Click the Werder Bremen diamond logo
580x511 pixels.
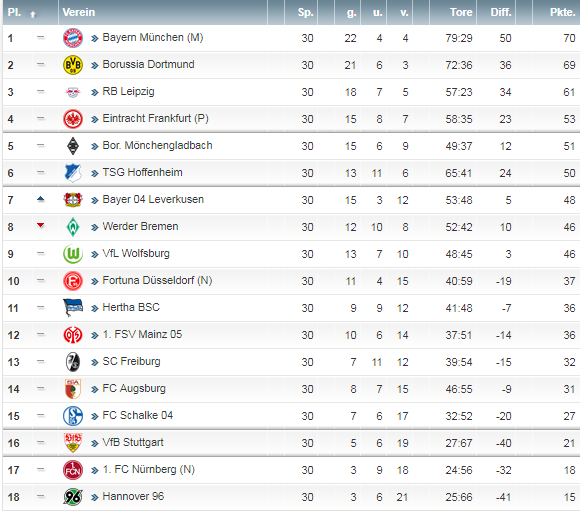(73, 227)
